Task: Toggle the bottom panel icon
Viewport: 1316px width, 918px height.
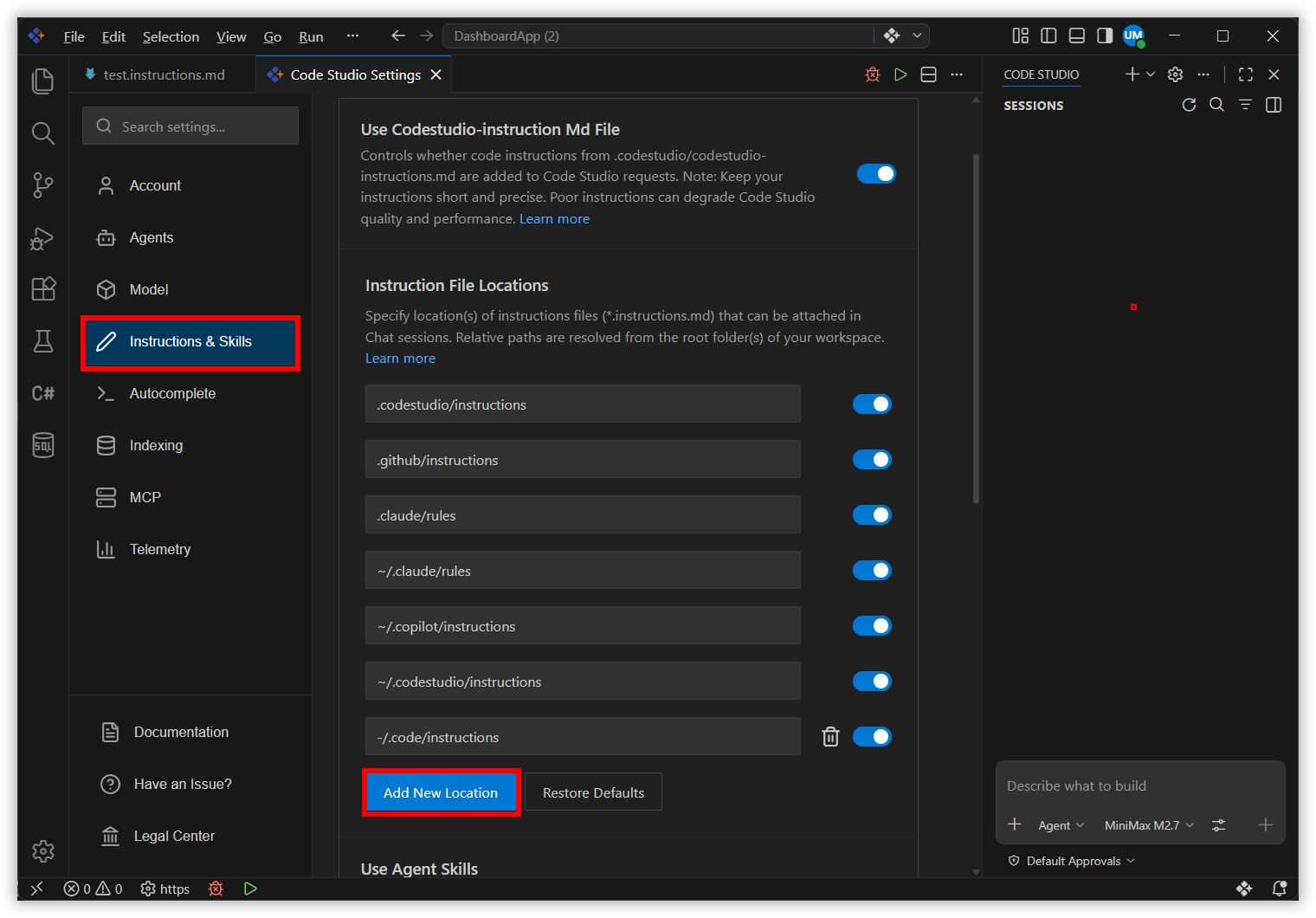Action: (x=1077, y=36)
